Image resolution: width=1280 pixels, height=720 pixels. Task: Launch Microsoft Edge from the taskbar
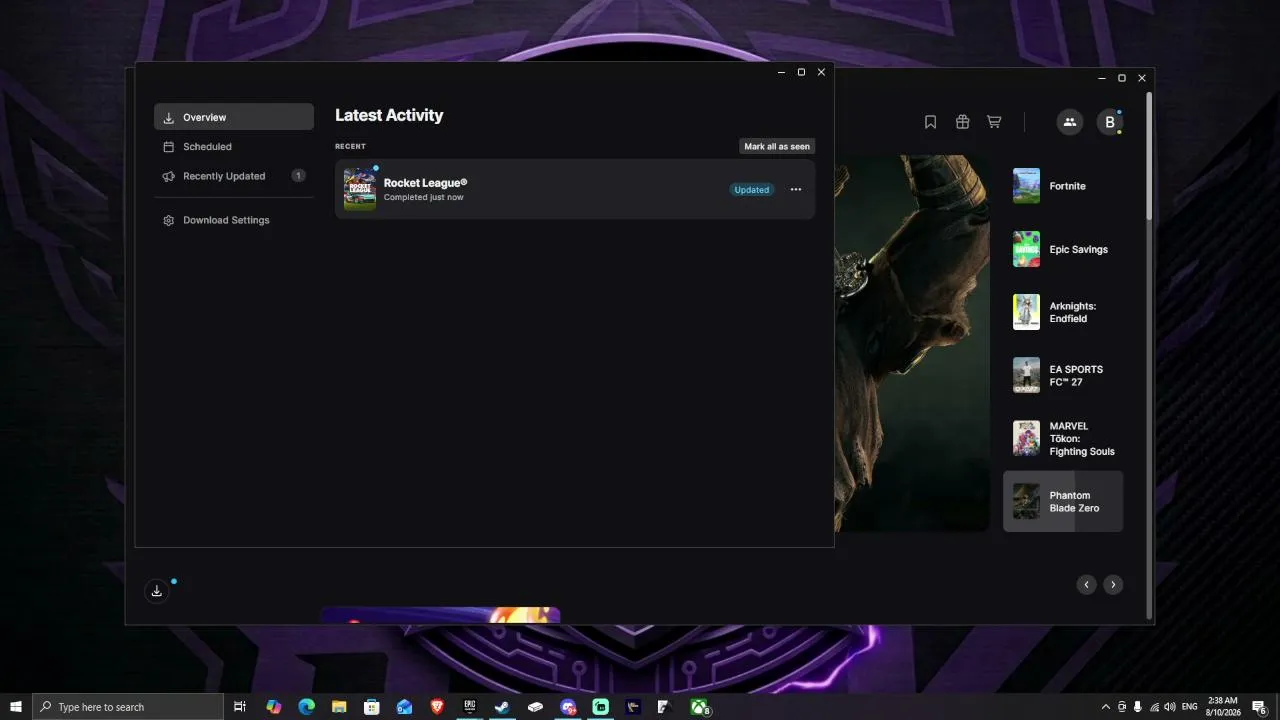pos(307,707)
